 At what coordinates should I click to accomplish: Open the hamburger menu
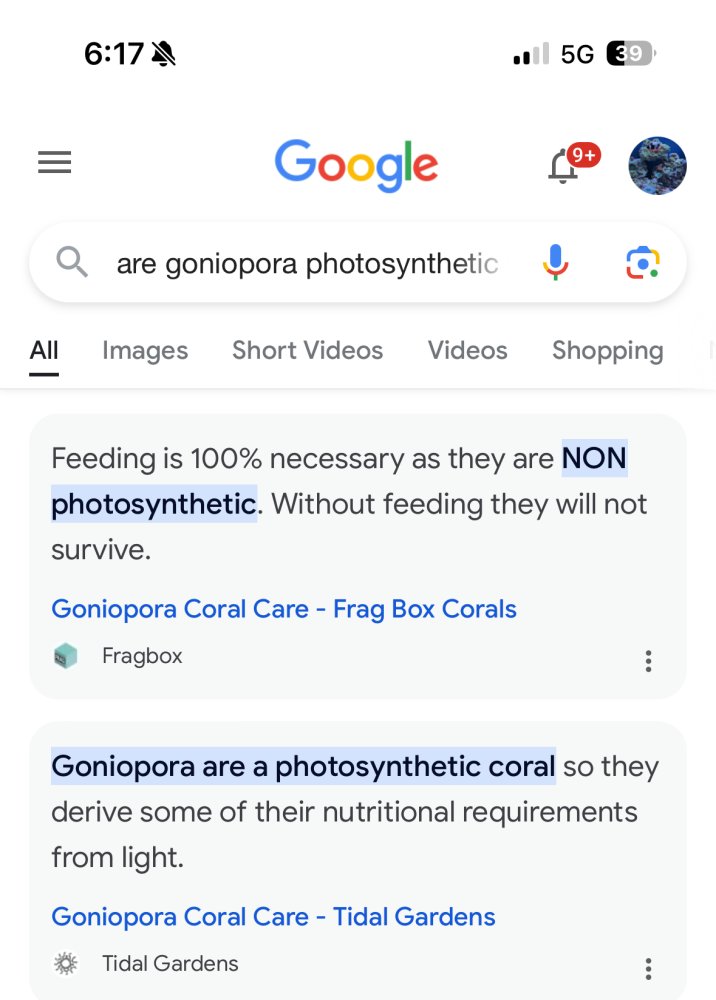55,163
